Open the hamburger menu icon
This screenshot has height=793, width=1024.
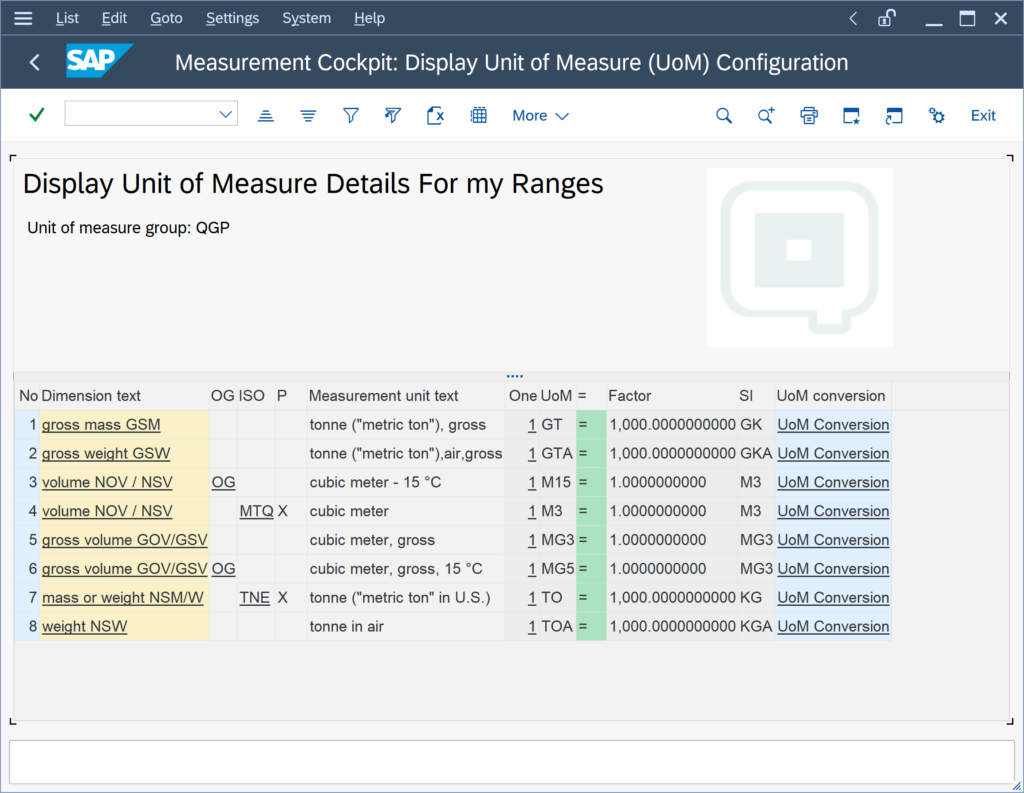point(23,18)
